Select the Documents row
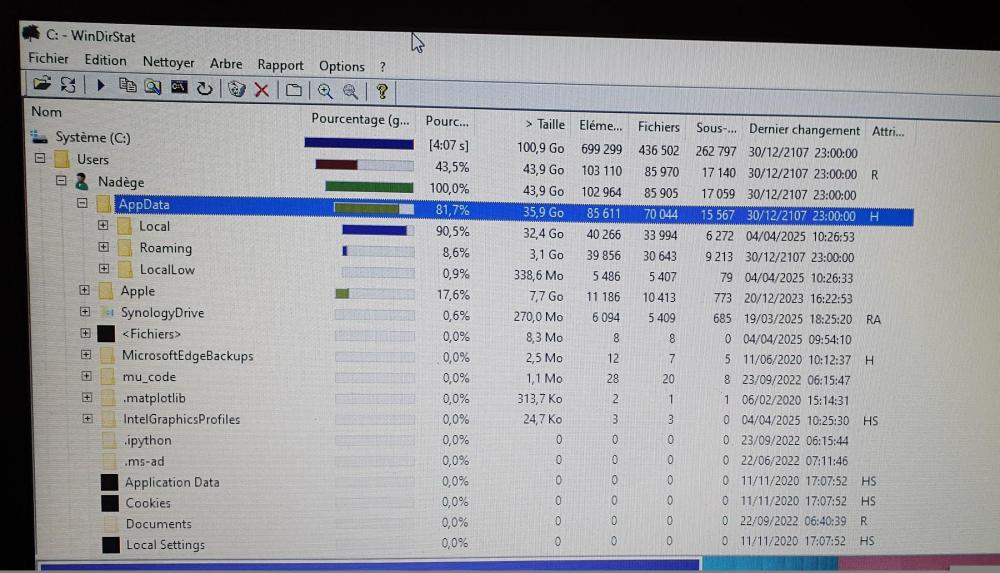Screen dimensions: 1000x573 (x=158, y=524)
